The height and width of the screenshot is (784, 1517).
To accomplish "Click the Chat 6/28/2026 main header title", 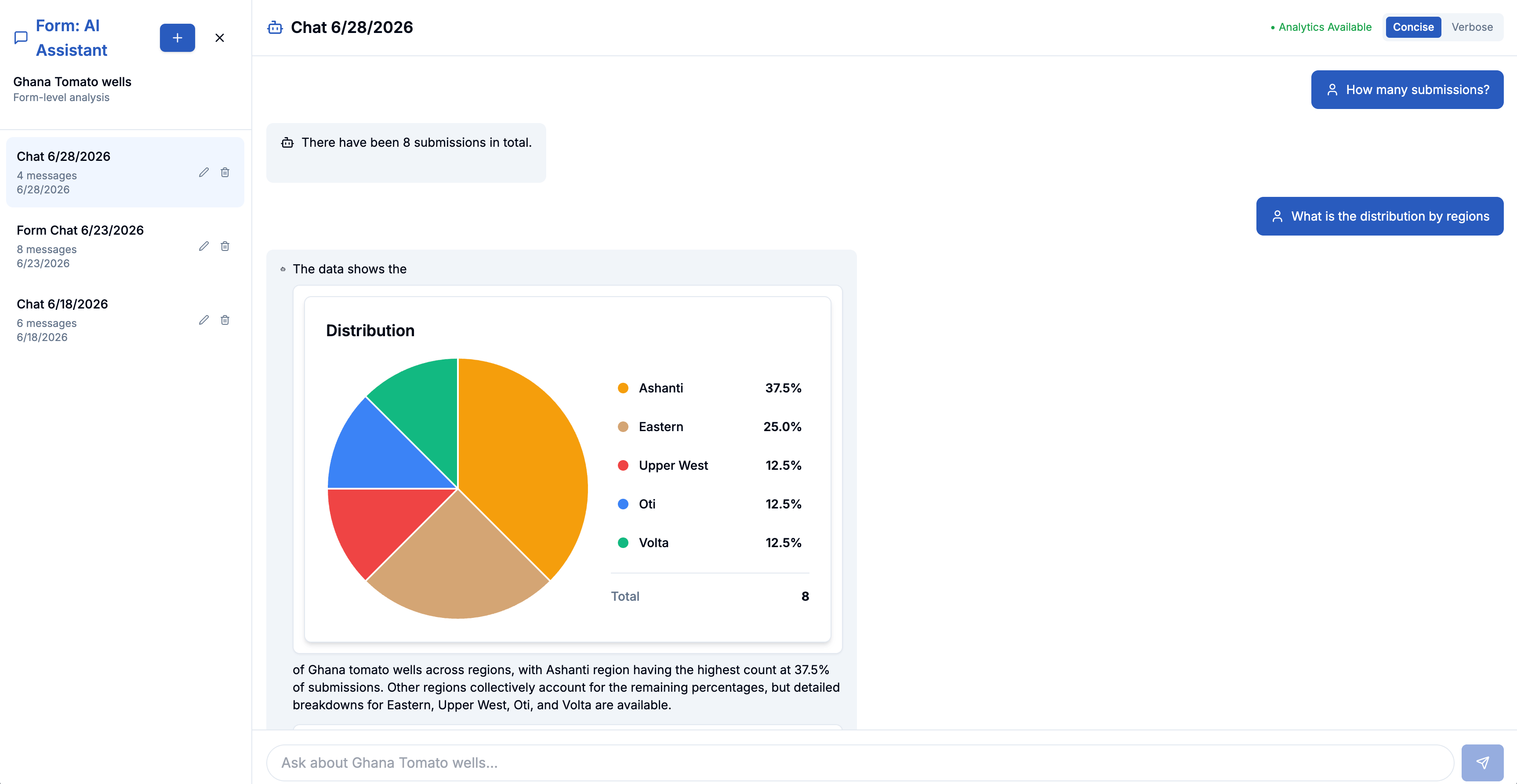I will pos(352,27).
